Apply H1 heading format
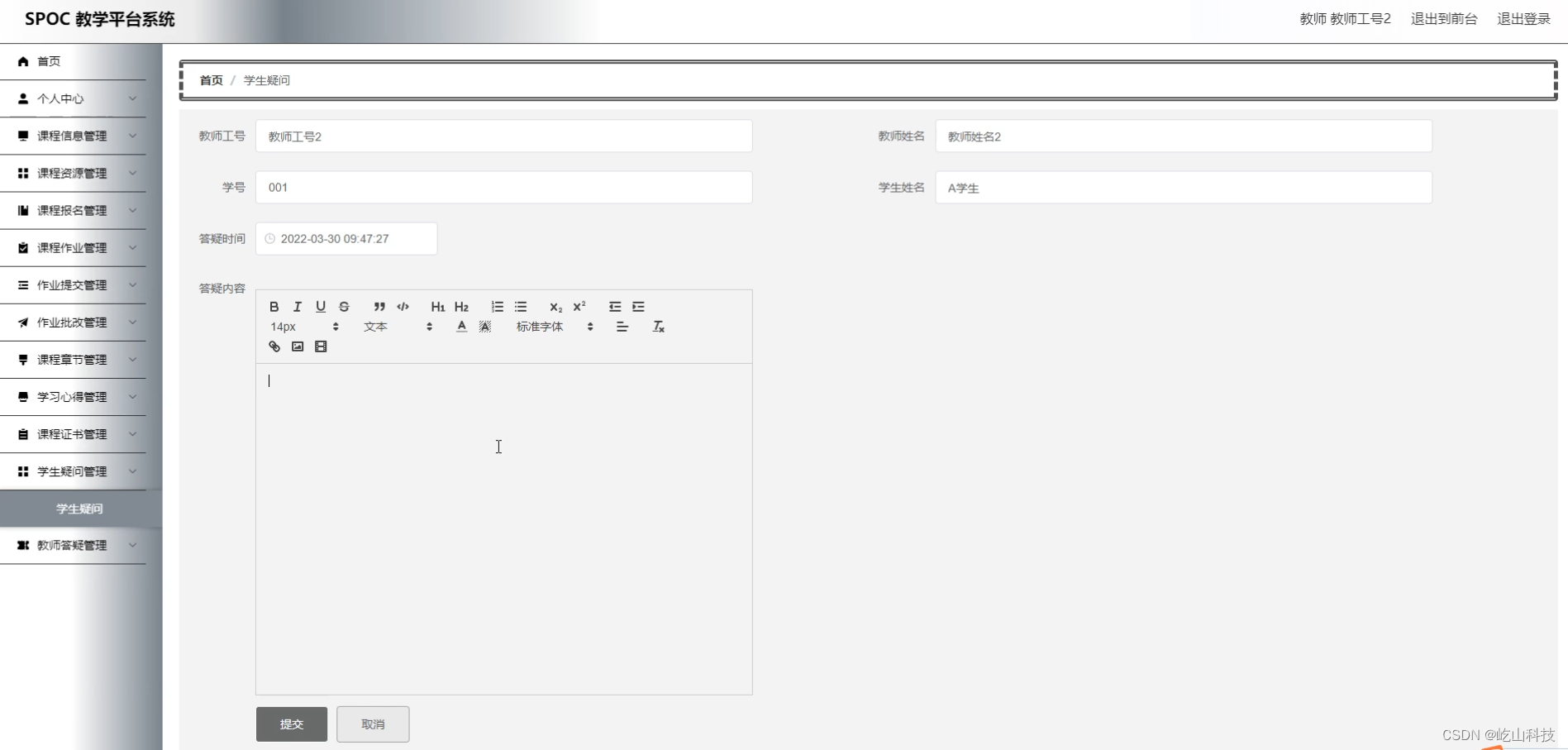The image size is (1568, 750). [438, 307]
